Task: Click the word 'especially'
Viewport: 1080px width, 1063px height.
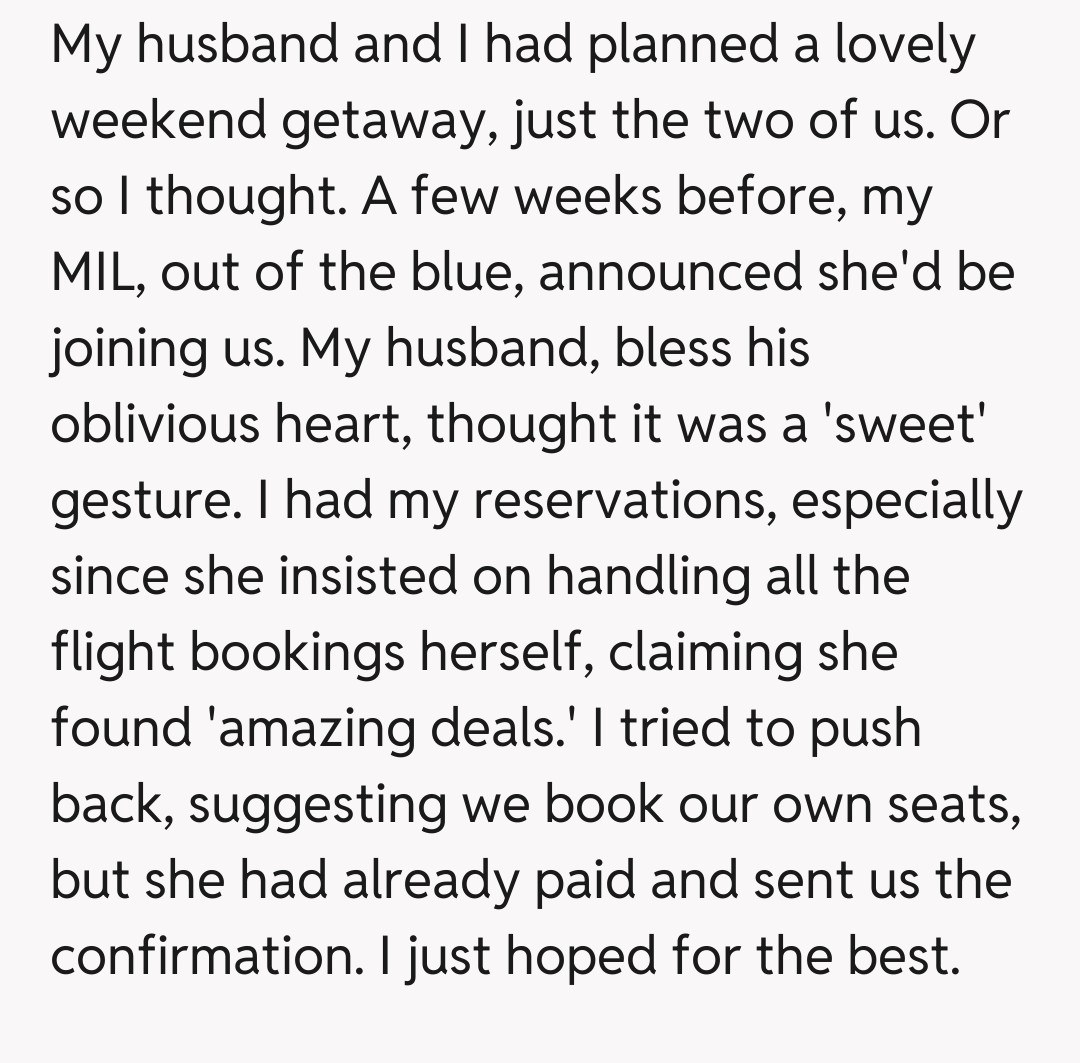Action: (908, 500)
